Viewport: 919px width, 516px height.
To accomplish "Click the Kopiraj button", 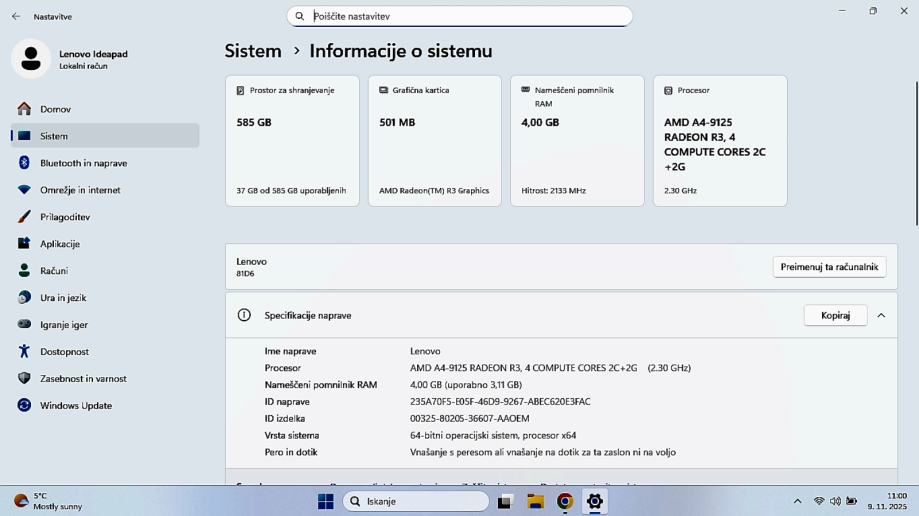I will 835,315.
